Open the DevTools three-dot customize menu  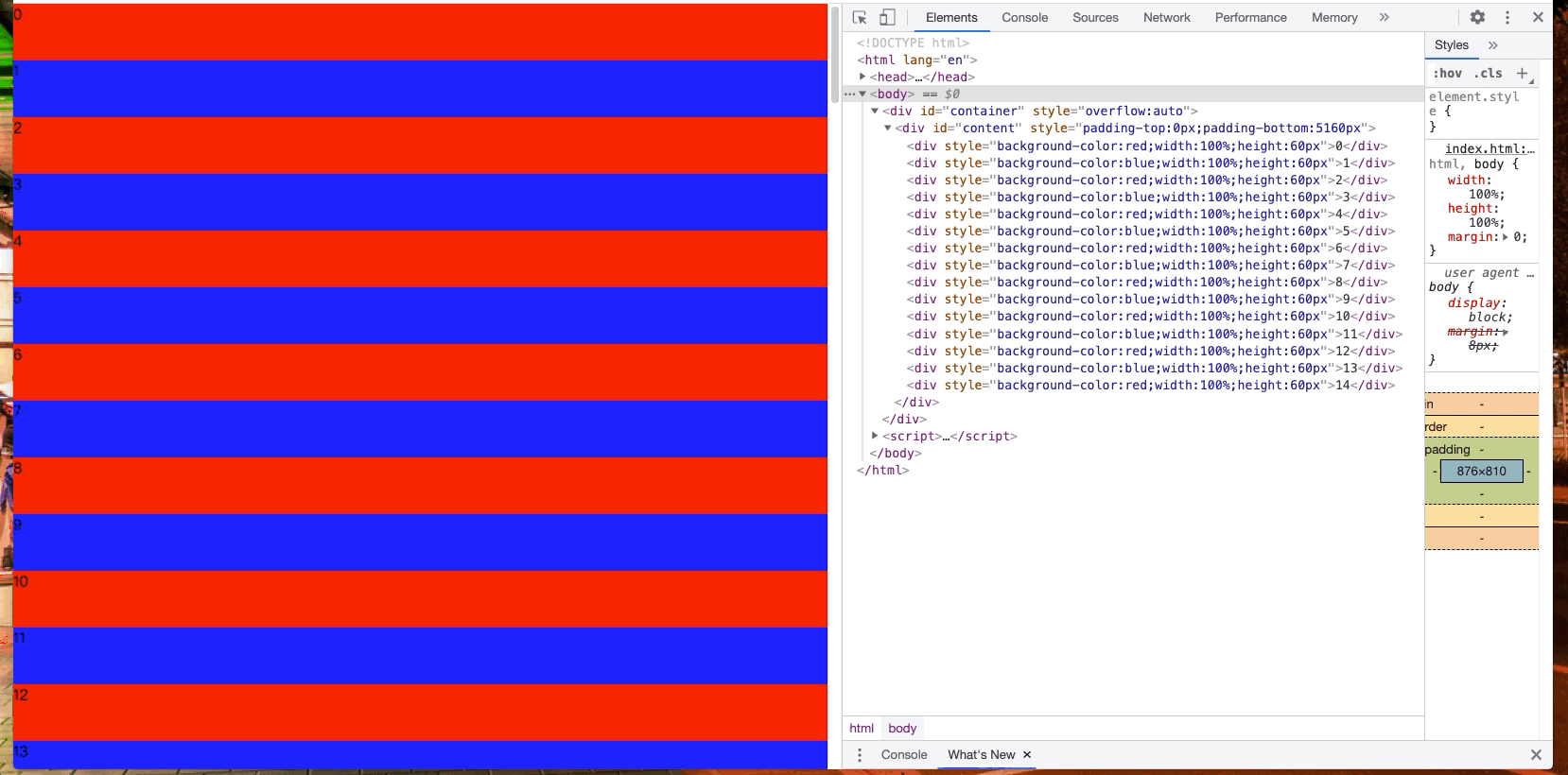(1507, 17)
